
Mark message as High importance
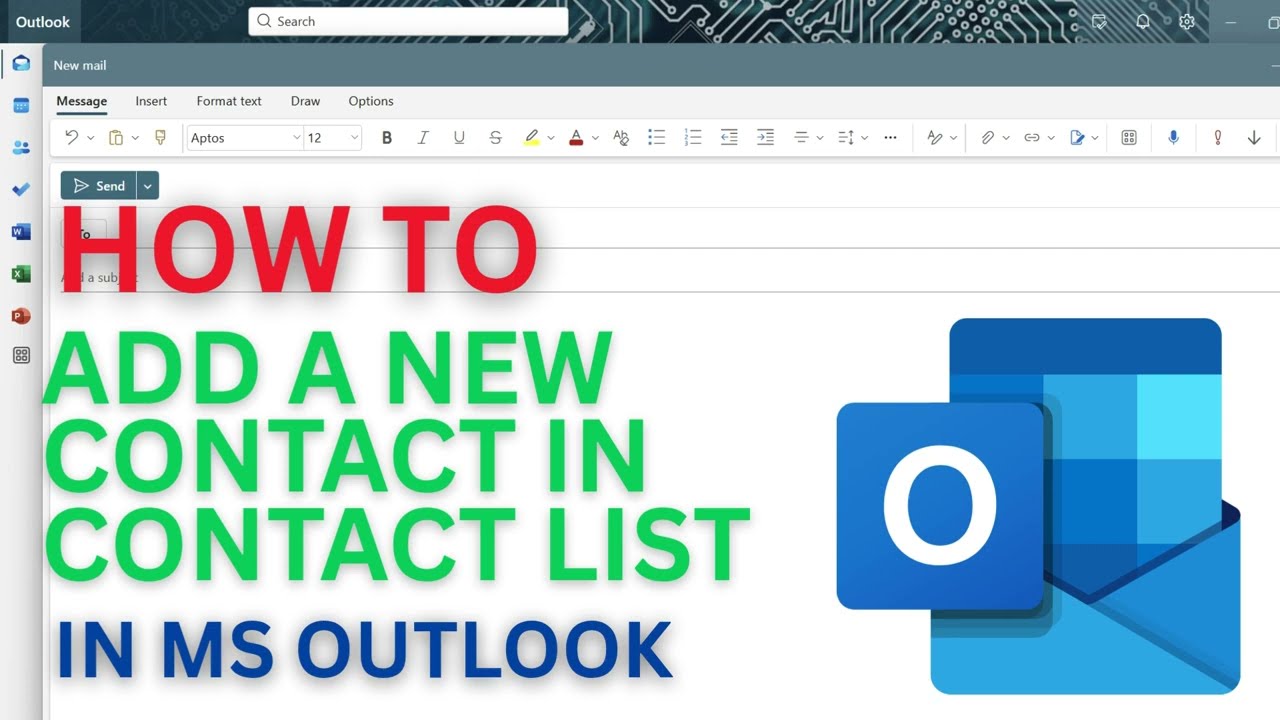tap(1217, 138)
